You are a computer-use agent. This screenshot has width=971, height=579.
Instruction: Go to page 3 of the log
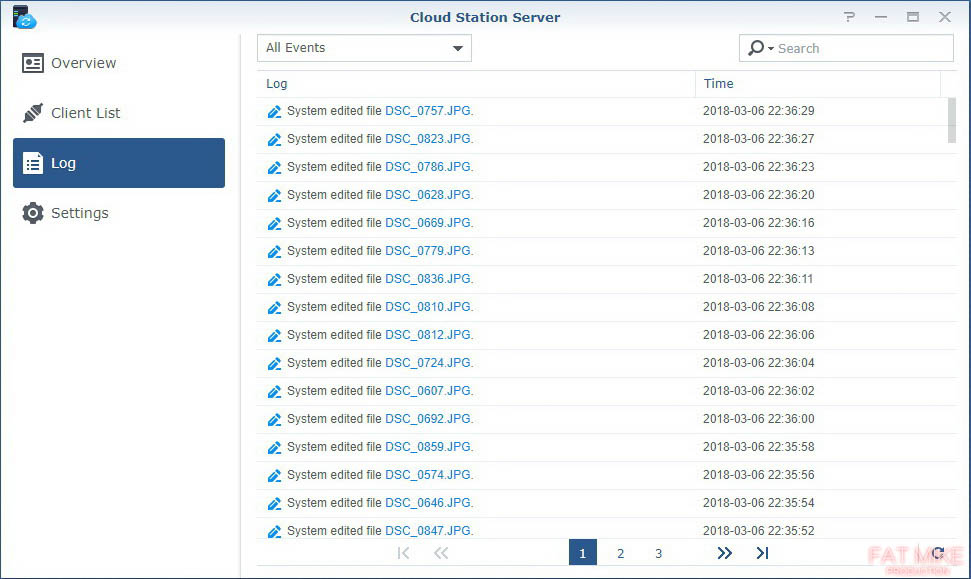(x=658, y=553)
